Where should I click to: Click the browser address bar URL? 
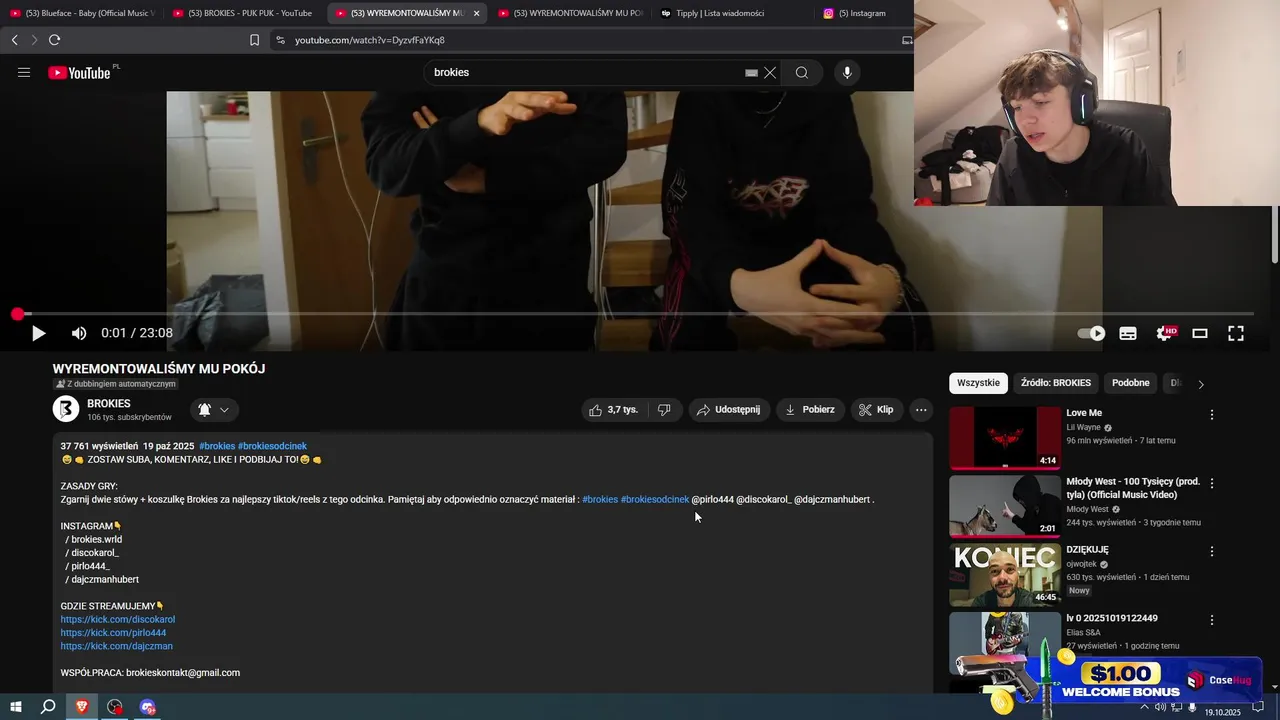tap(370, 40)
